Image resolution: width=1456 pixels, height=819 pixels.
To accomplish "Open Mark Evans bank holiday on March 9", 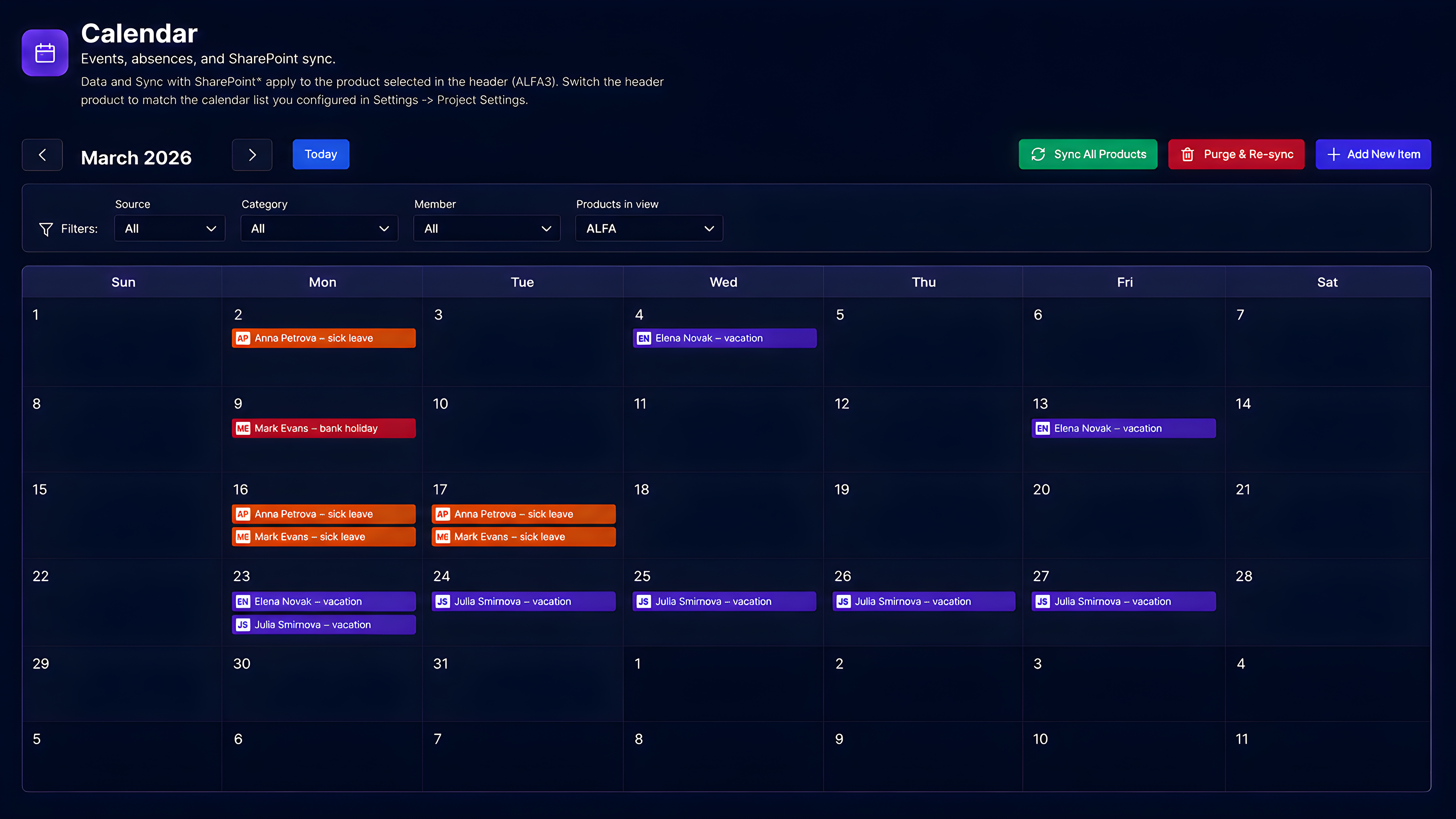I will (x=324, y=428).
